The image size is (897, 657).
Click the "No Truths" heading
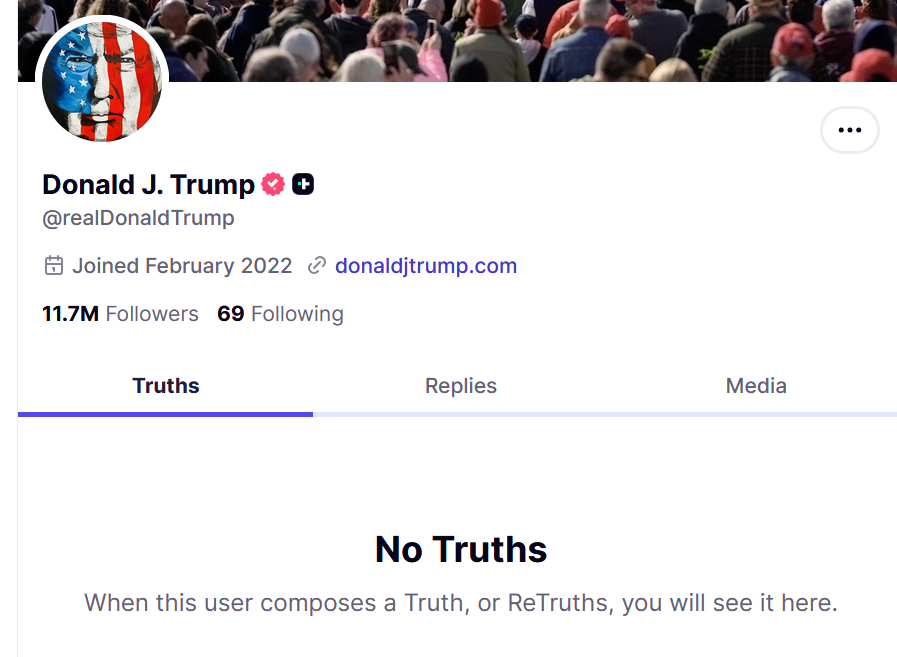461,549
